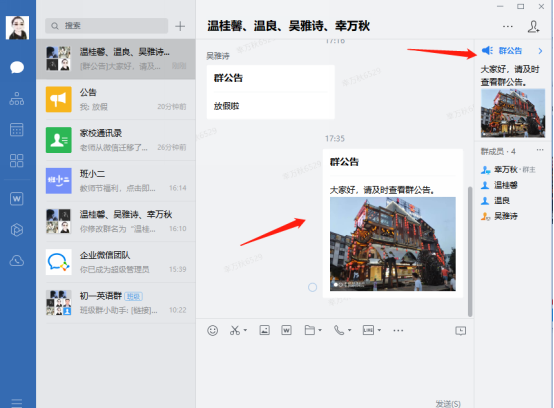Click sender name 吴雅诗 above message
The image size is (554, 408).
pos(218,56)
